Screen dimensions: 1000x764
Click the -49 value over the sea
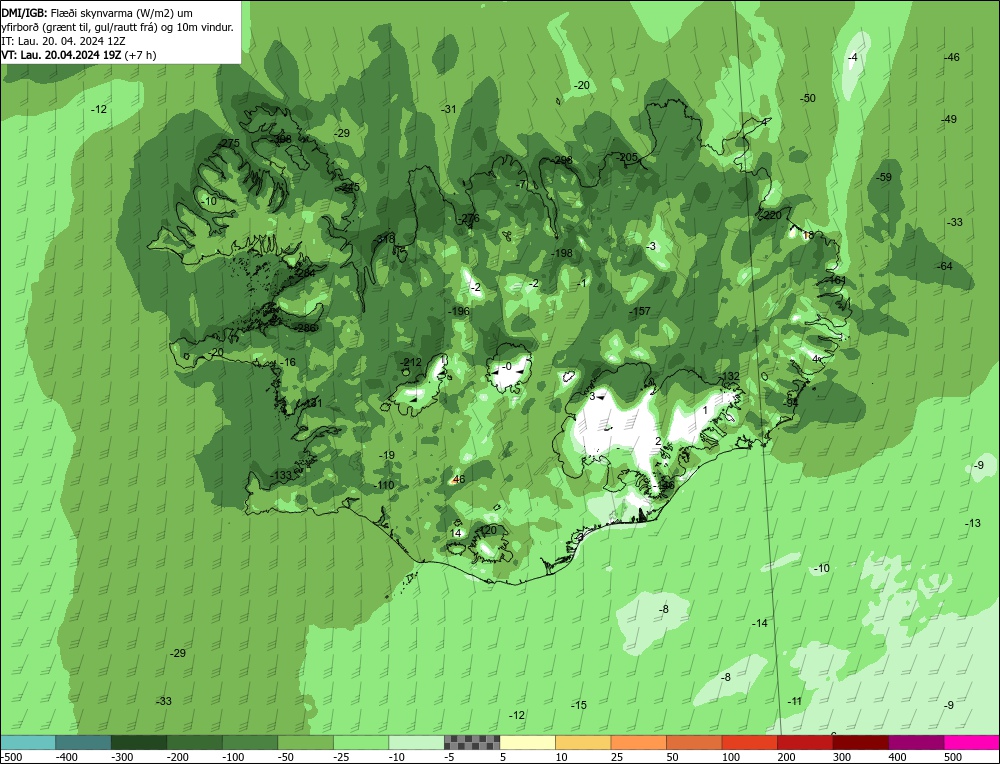click(949, 119)
